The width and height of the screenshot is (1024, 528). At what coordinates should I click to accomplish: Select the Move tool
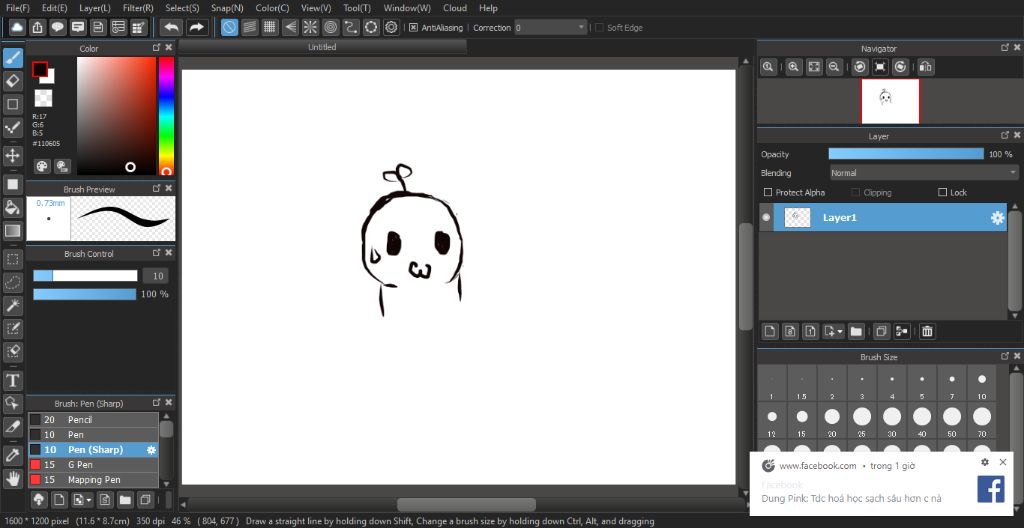(x=12, y=156)
